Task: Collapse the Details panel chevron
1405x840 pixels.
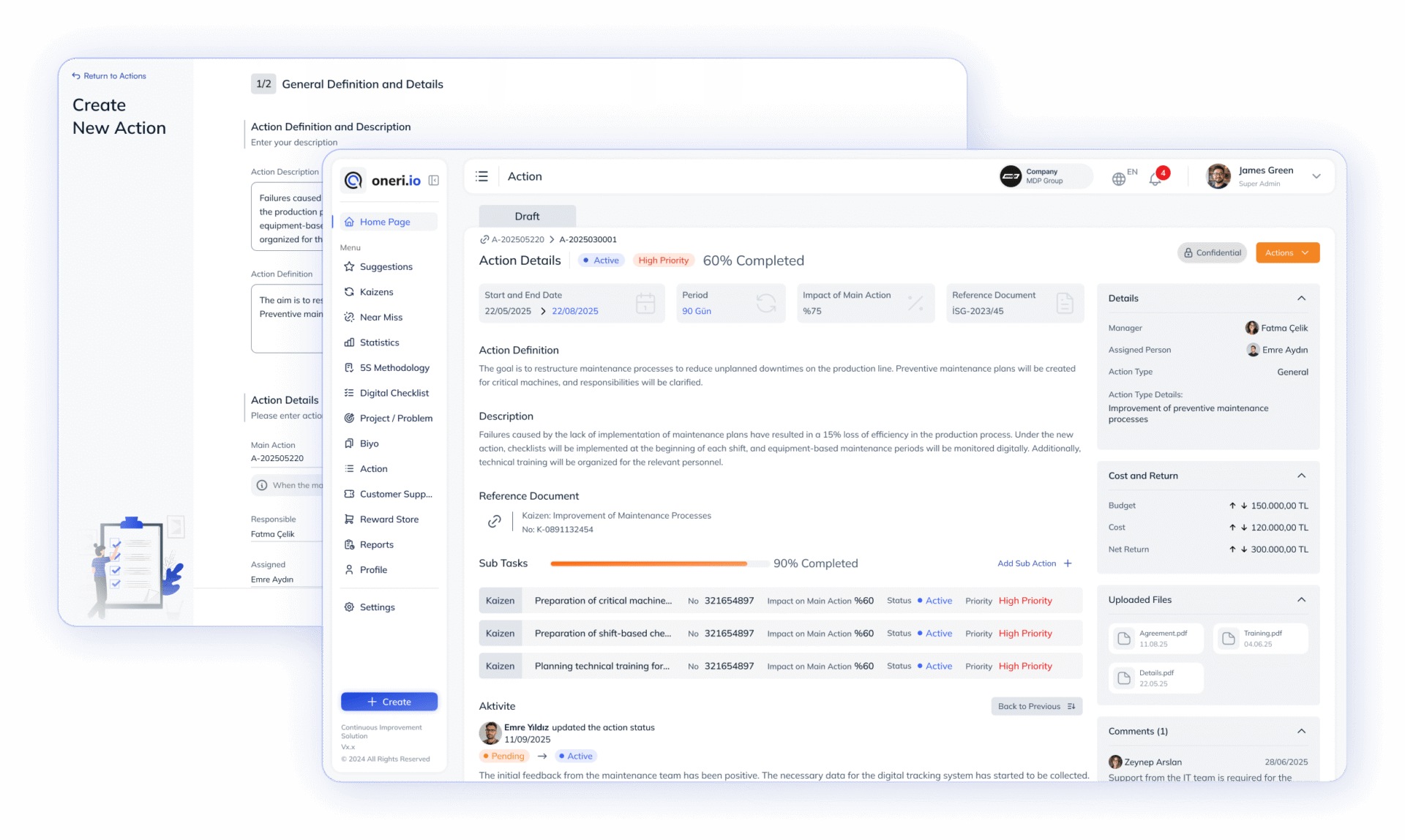Action: pyautogui.click(x=1301, y=299)
